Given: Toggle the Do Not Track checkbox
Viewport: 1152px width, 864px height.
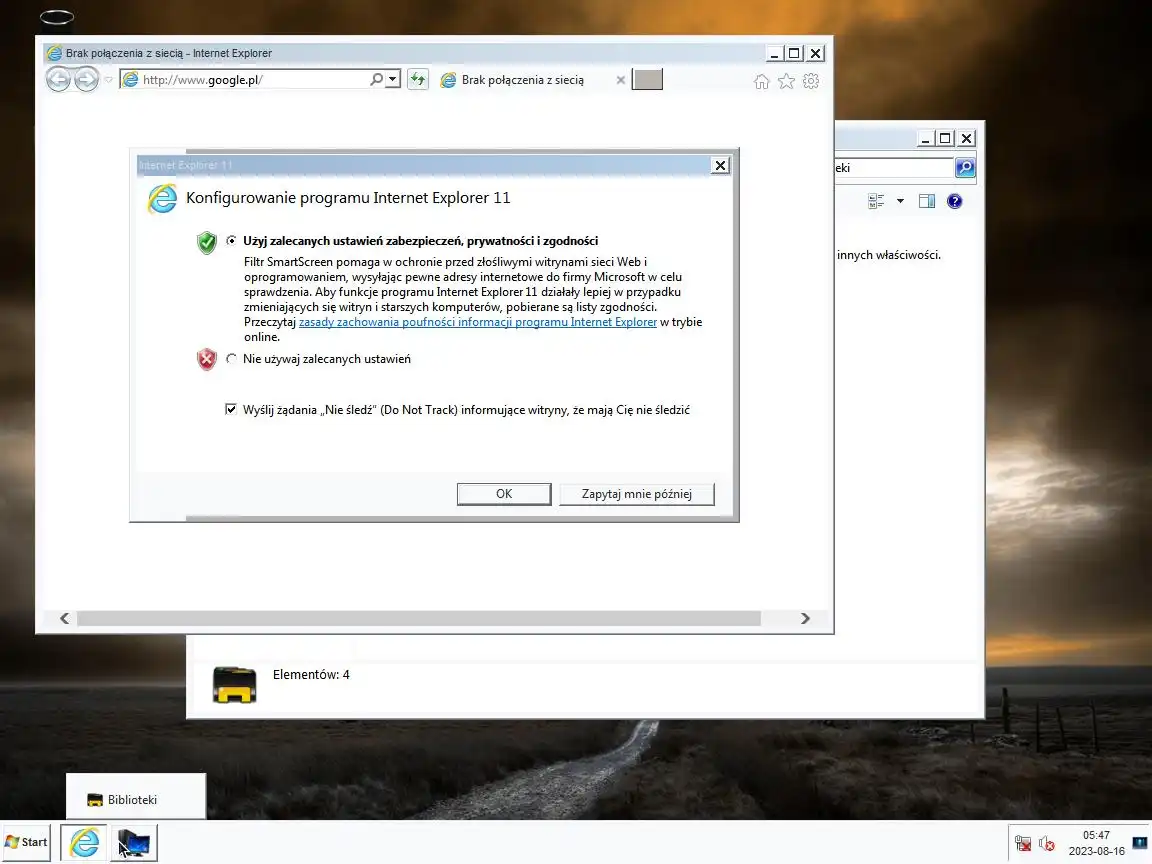Looking at the screenshot, I should (231, 409).
